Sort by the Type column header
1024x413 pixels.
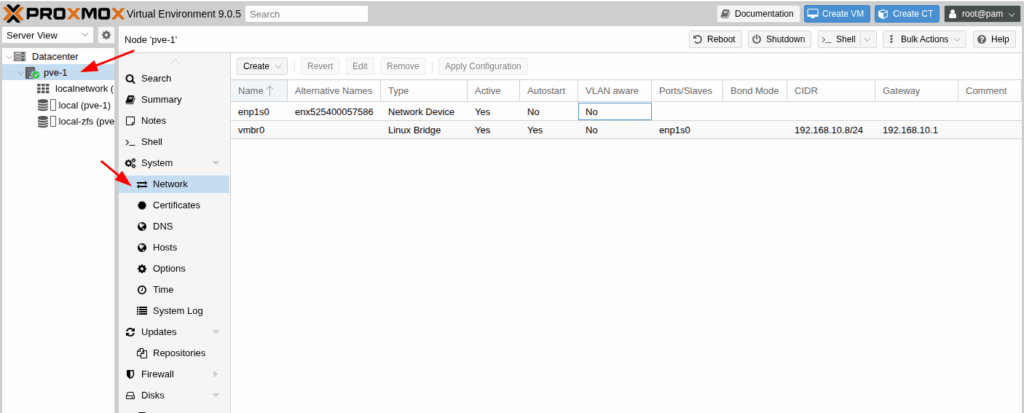424,91
